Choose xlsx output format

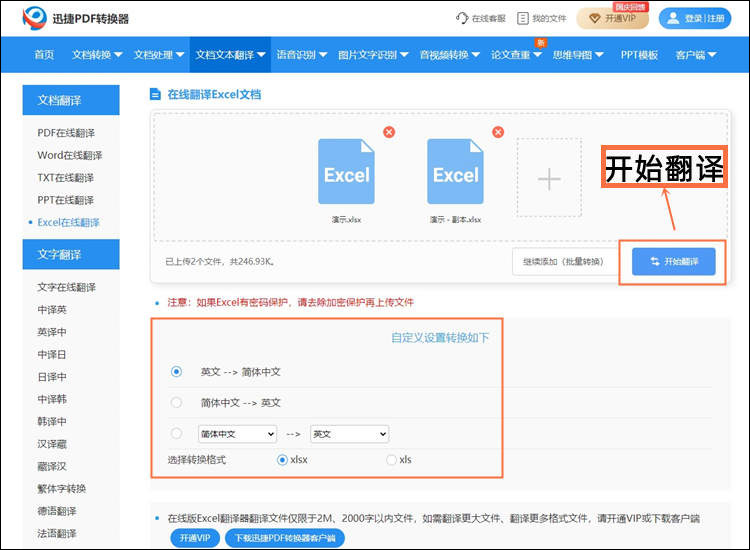point(282,460)
